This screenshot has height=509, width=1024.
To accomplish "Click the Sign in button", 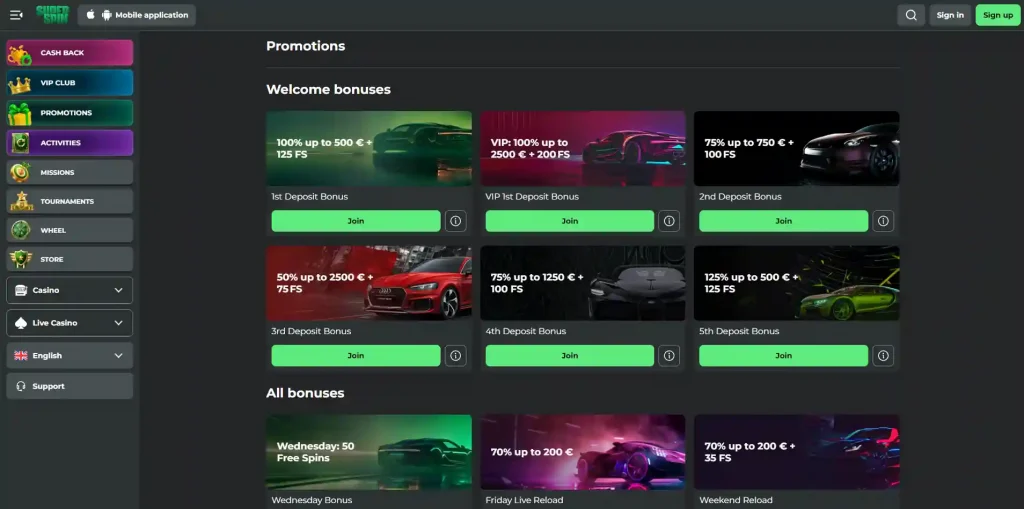I will point(950,15).
